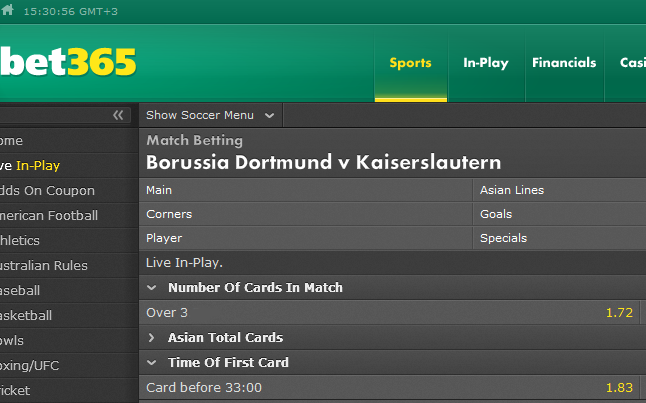Select the Asian Lines market category
Image resolution: width=646 pixels, height=403 pixels.
[560, 190]
